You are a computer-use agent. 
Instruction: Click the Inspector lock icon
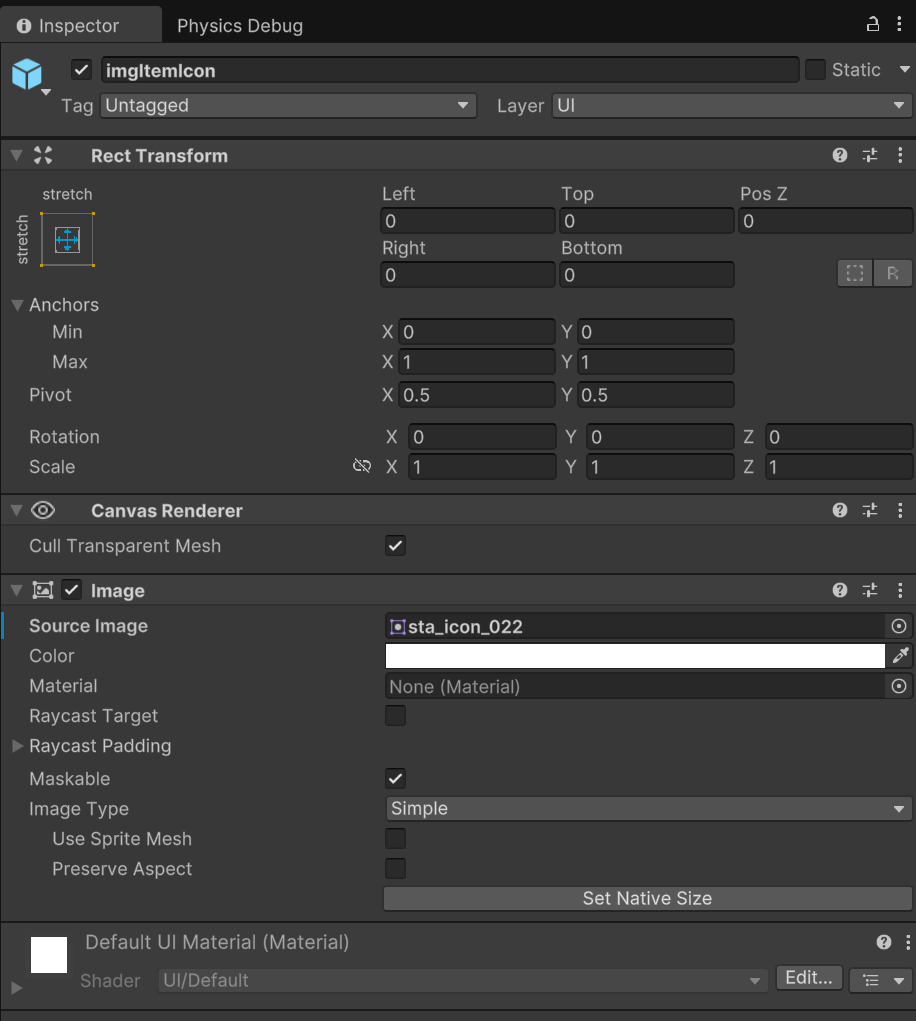coord(872,25)
